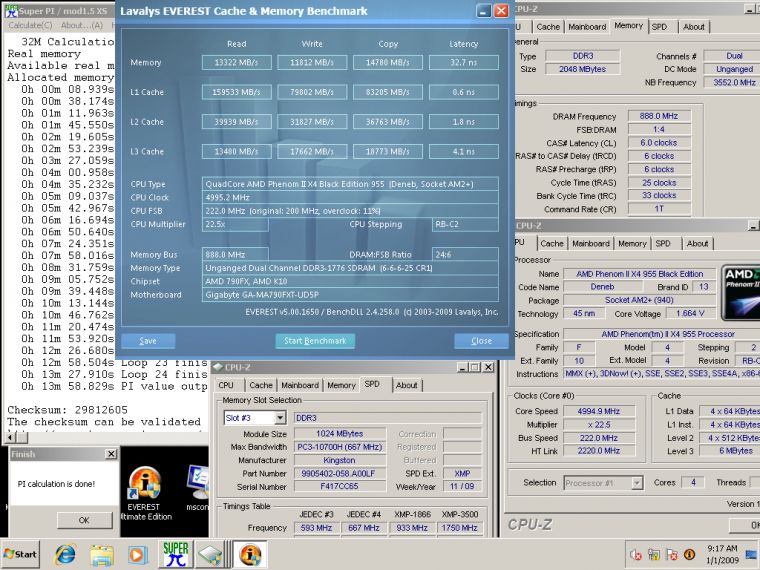
Task: Switch to the CPU-Z chip taskbar button
Action: click(x=211, y=554)
